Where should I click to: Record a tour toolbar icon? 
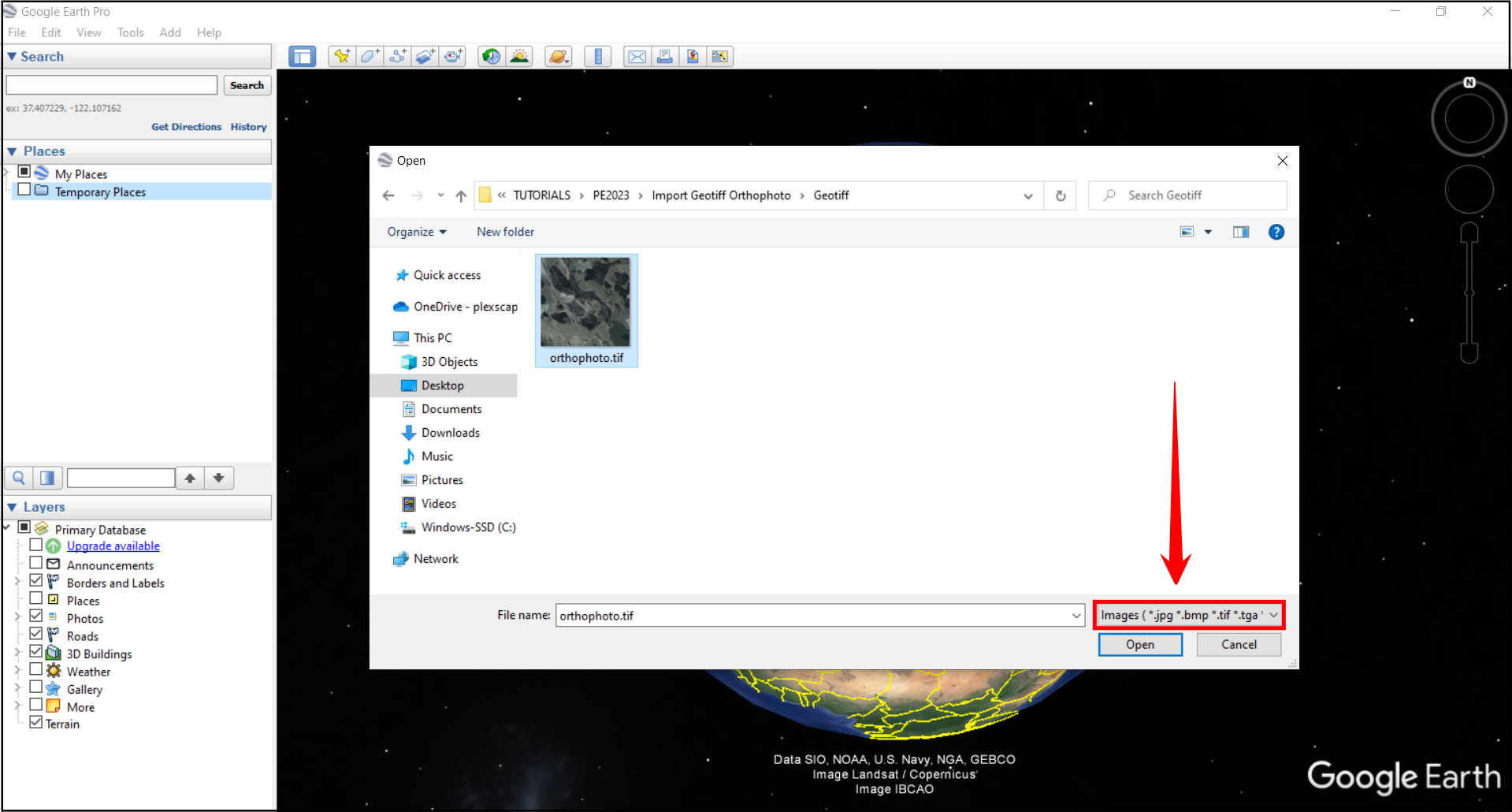click(x=453, y=57)
